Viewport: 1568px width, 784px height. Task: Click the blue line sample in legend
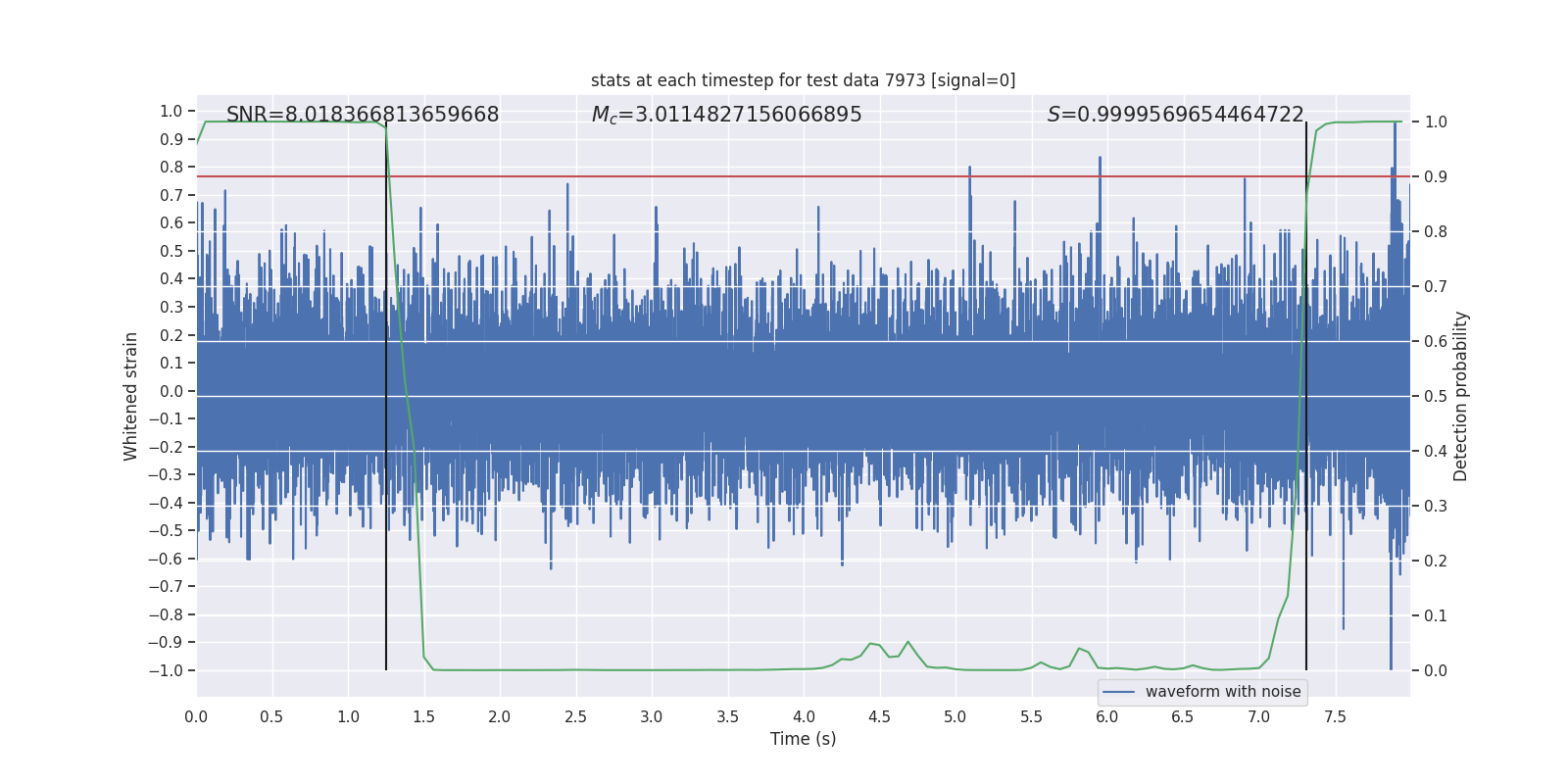[1119, 692]
